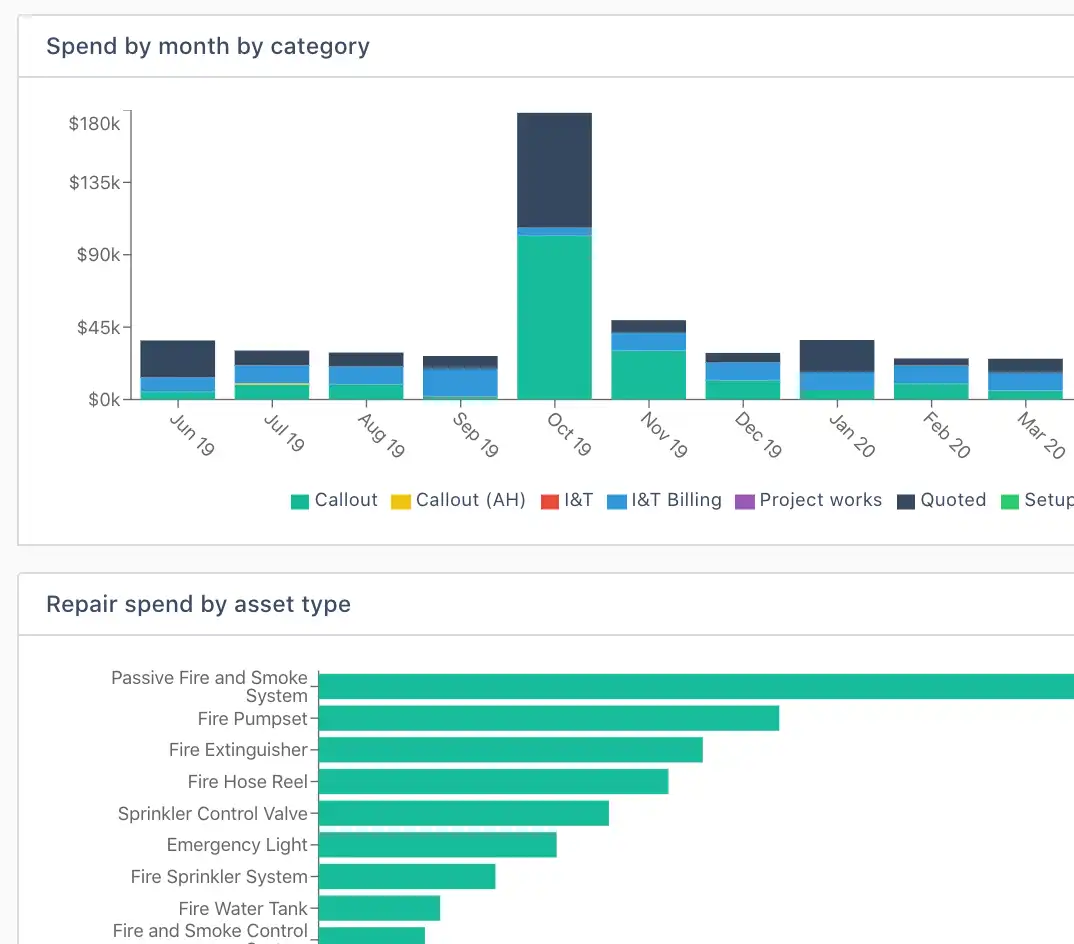Click the Quoted segment of the Oct 19 bar
This screenshot has width=1074, height=944.
(x=554, y=170)
